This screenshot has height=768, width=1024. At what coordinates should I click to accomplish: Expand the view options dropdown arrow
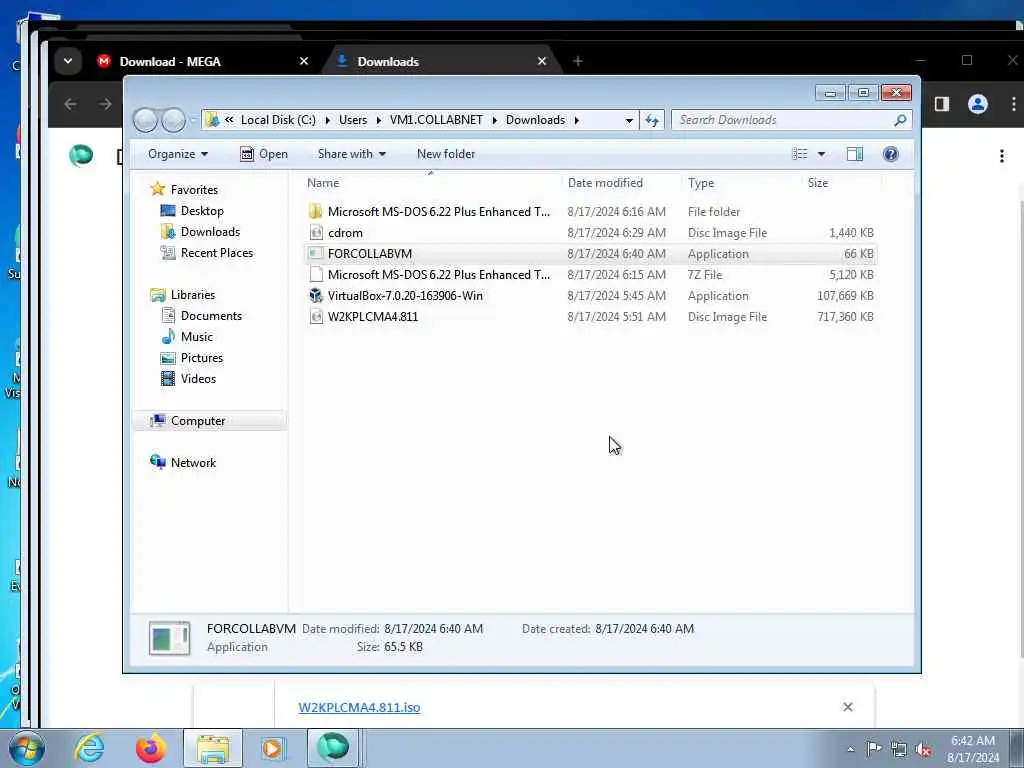822,154
